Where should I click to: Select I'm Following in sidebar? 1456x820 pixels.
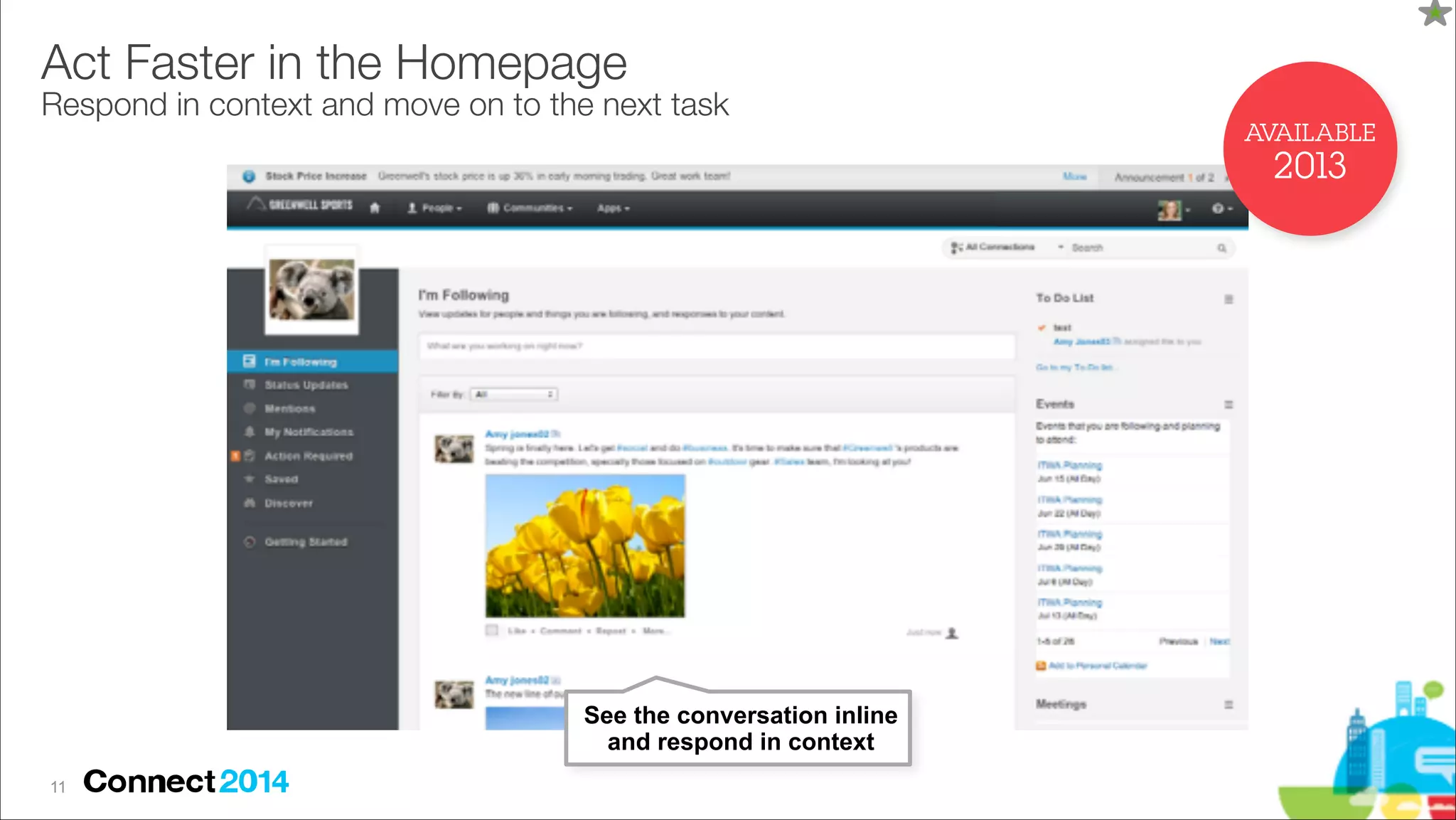(313, 361)
